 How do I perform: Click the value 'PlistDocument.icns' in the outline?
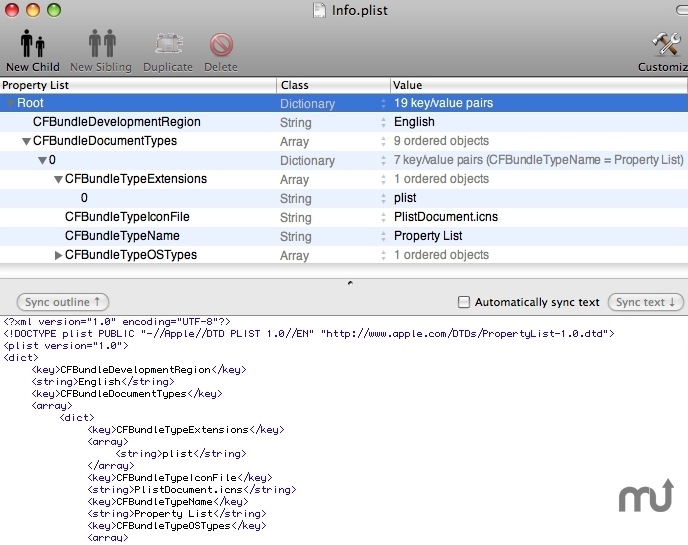446,217
